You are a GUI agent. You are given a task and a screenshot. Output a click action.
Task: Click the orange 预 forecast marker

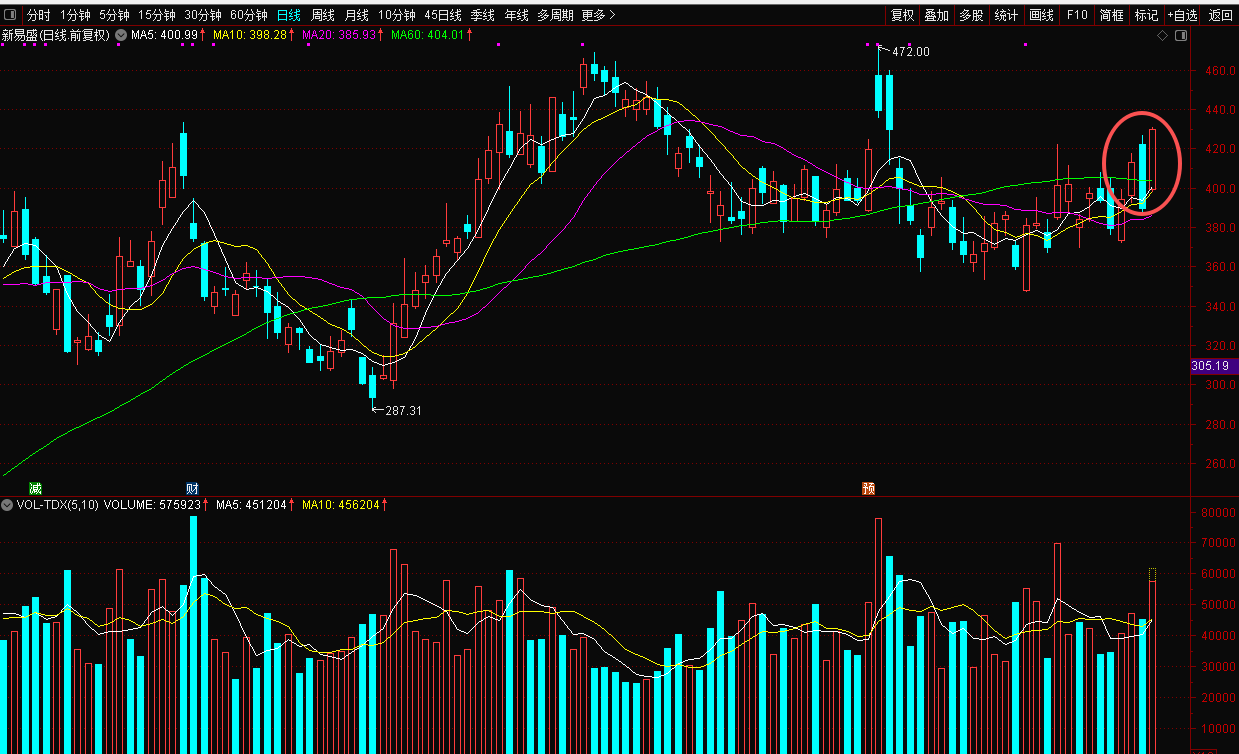point(869,488)
